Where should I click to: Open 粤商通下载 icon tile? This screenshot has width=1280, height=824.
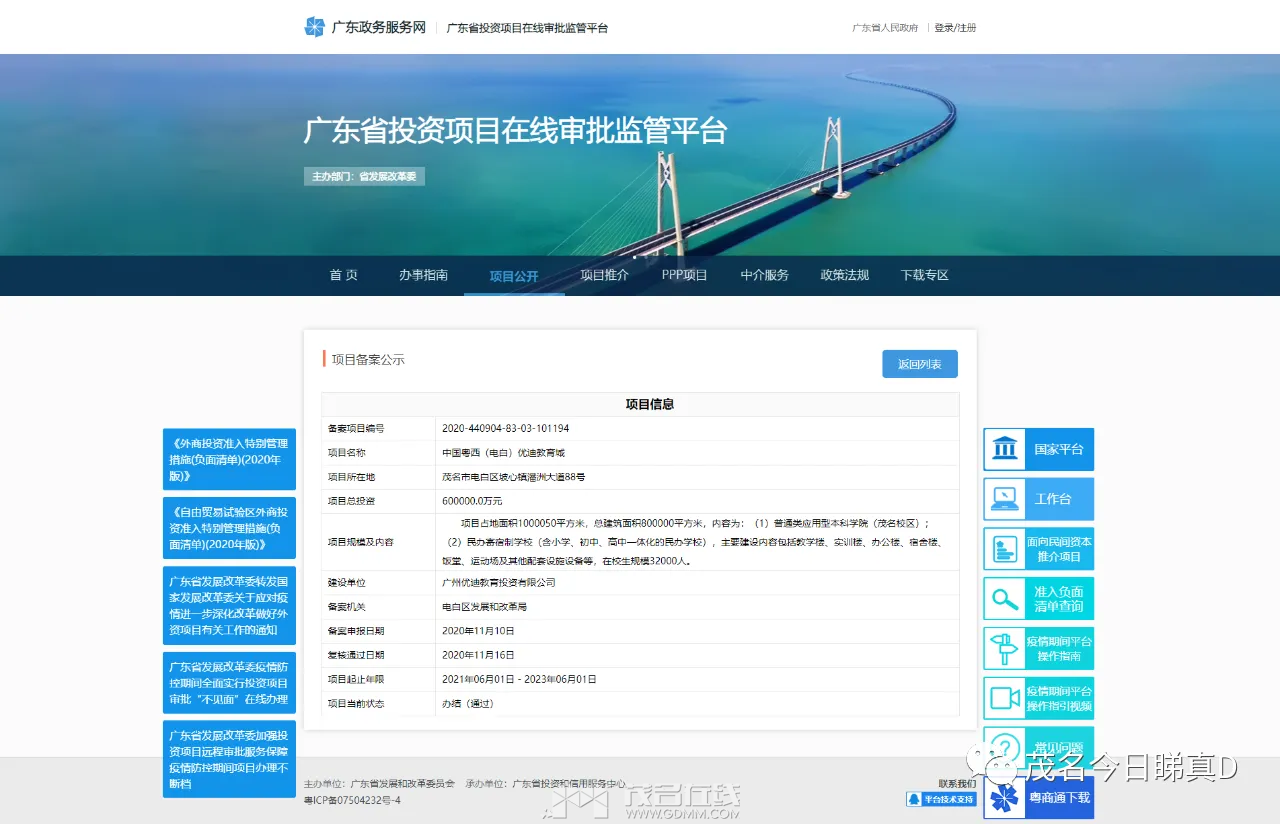1039,797
